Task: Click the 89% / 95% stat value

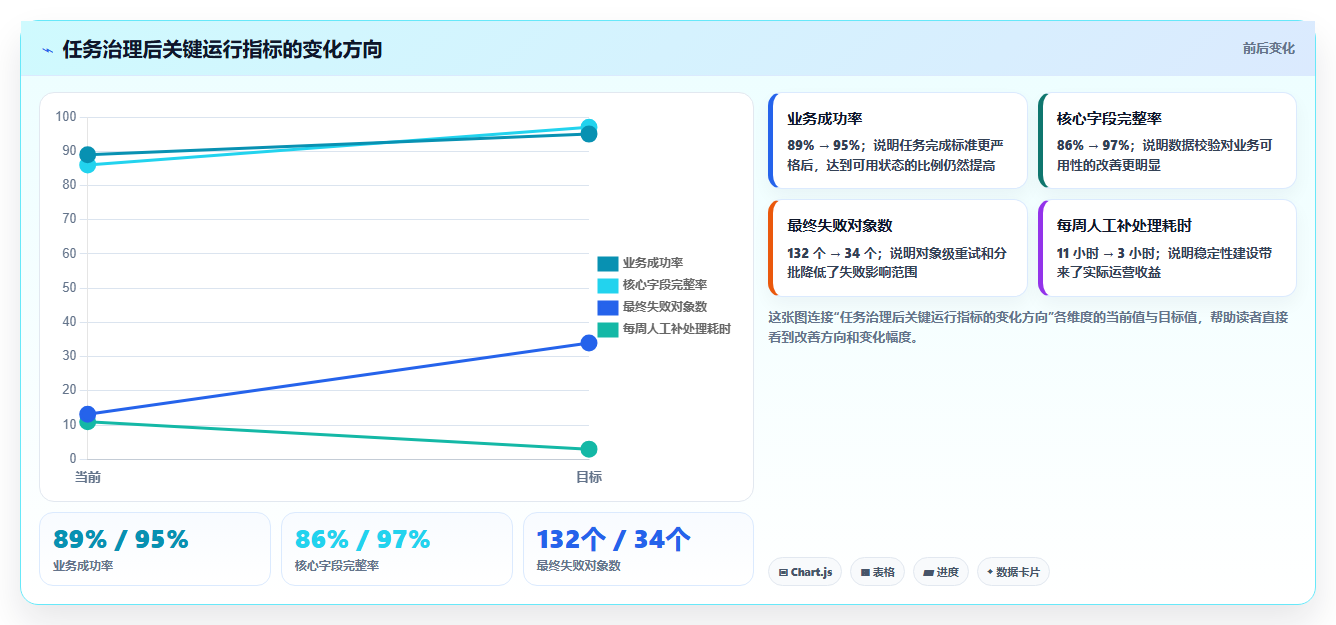Action: (121, 539)
